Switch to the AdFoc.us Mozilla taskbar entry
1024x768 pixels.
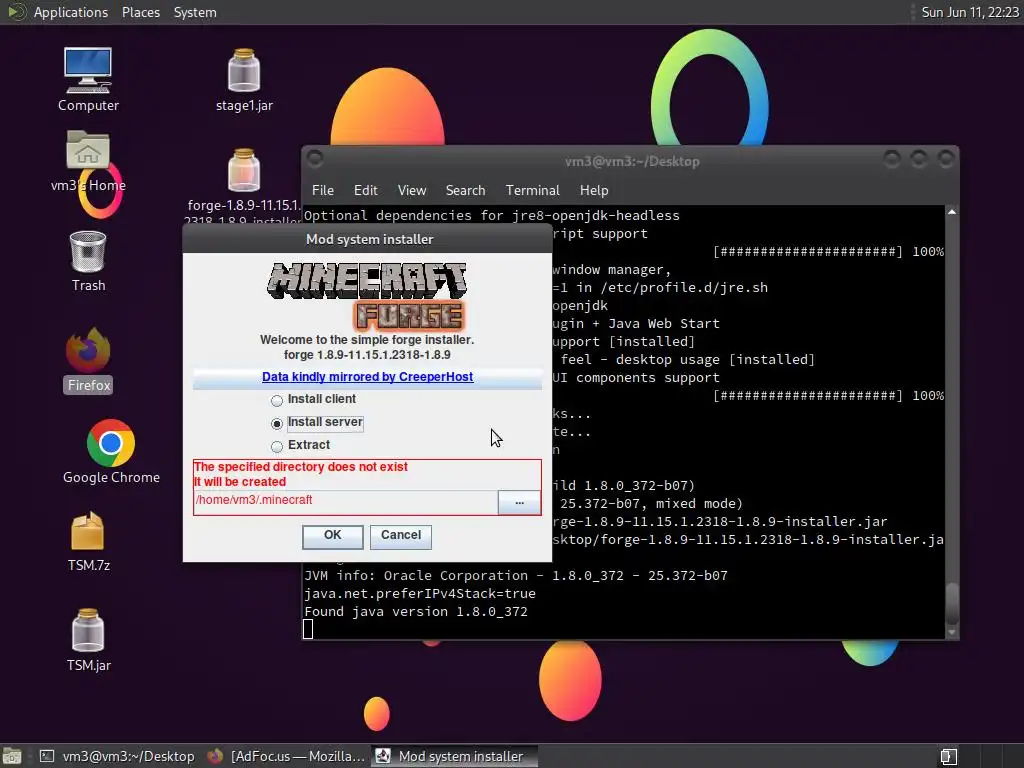[x=286, y=756]
